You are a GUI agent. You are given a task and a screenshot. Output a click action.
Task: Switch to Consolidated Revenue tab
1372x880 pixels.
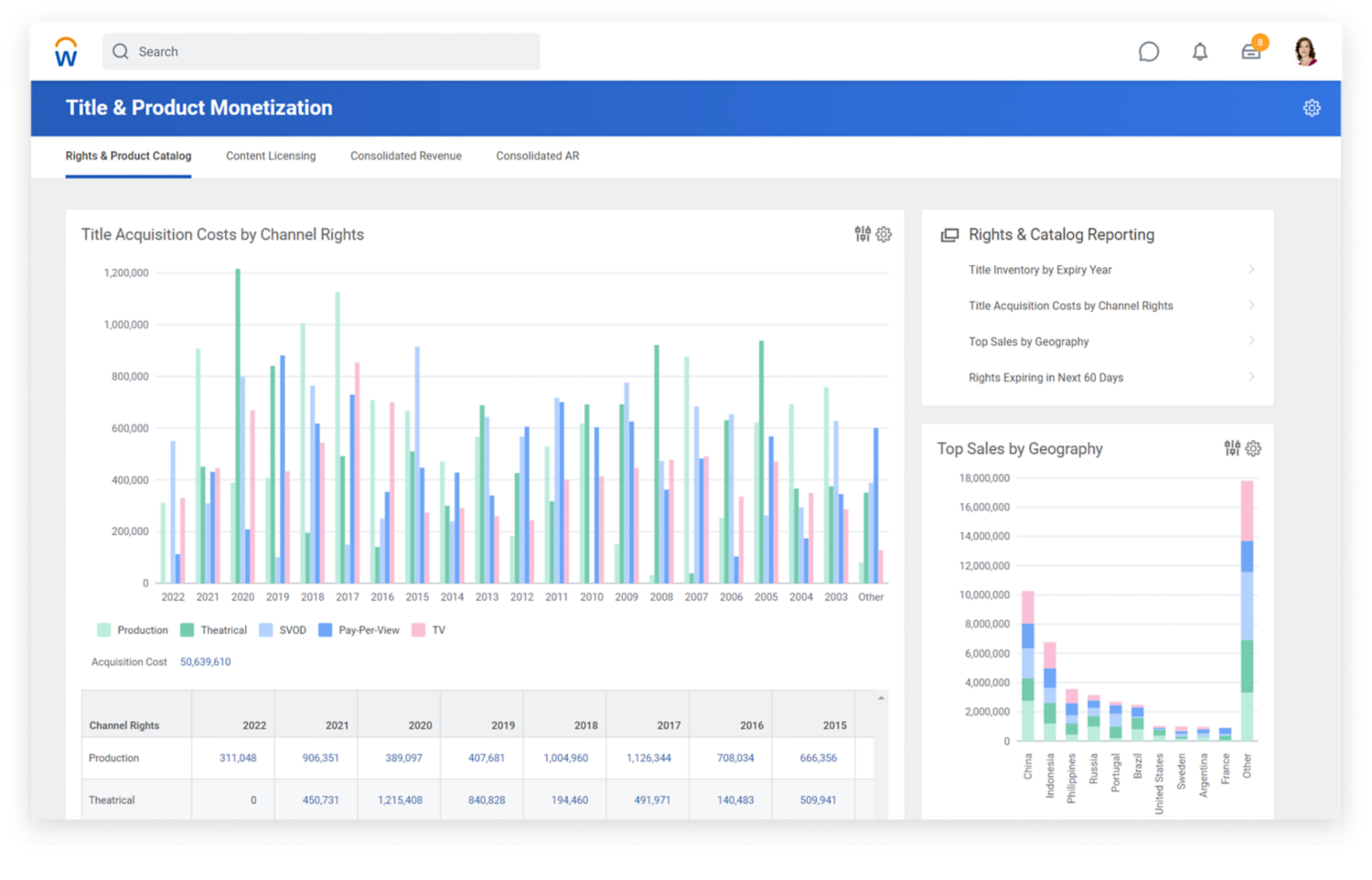pos(406,156)
